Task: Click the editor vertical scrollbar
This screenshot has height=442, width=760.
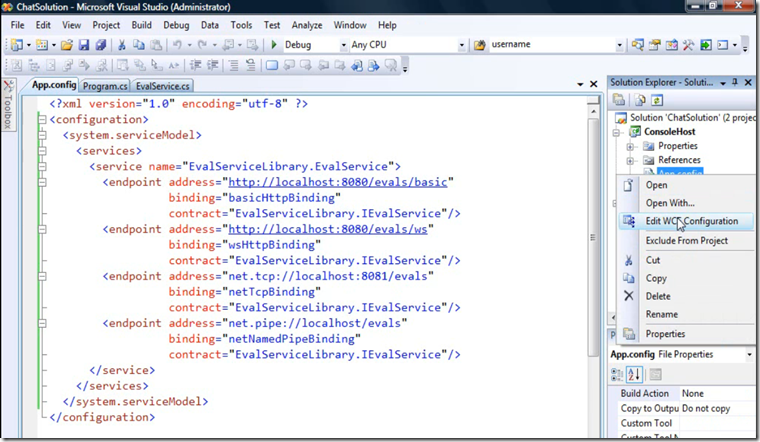Action: [593, 237]
